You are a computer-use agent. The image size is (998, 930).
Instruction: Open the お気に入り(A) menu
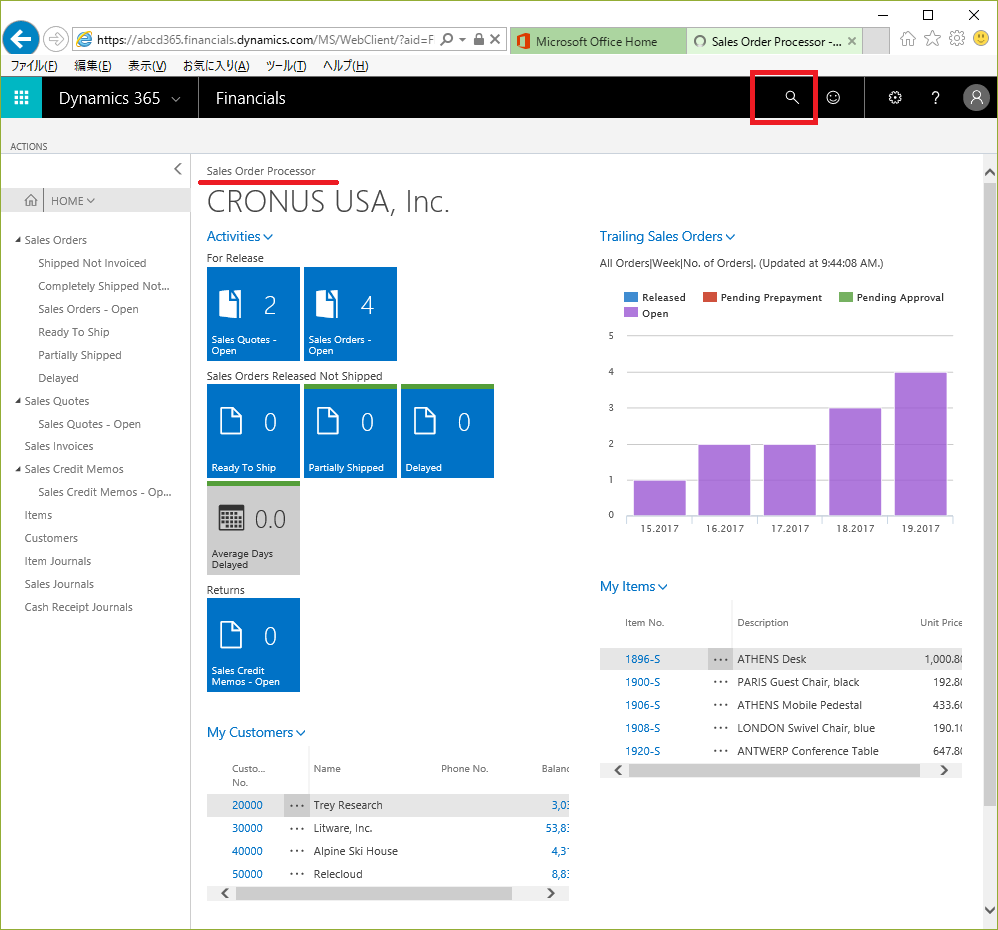216,66
